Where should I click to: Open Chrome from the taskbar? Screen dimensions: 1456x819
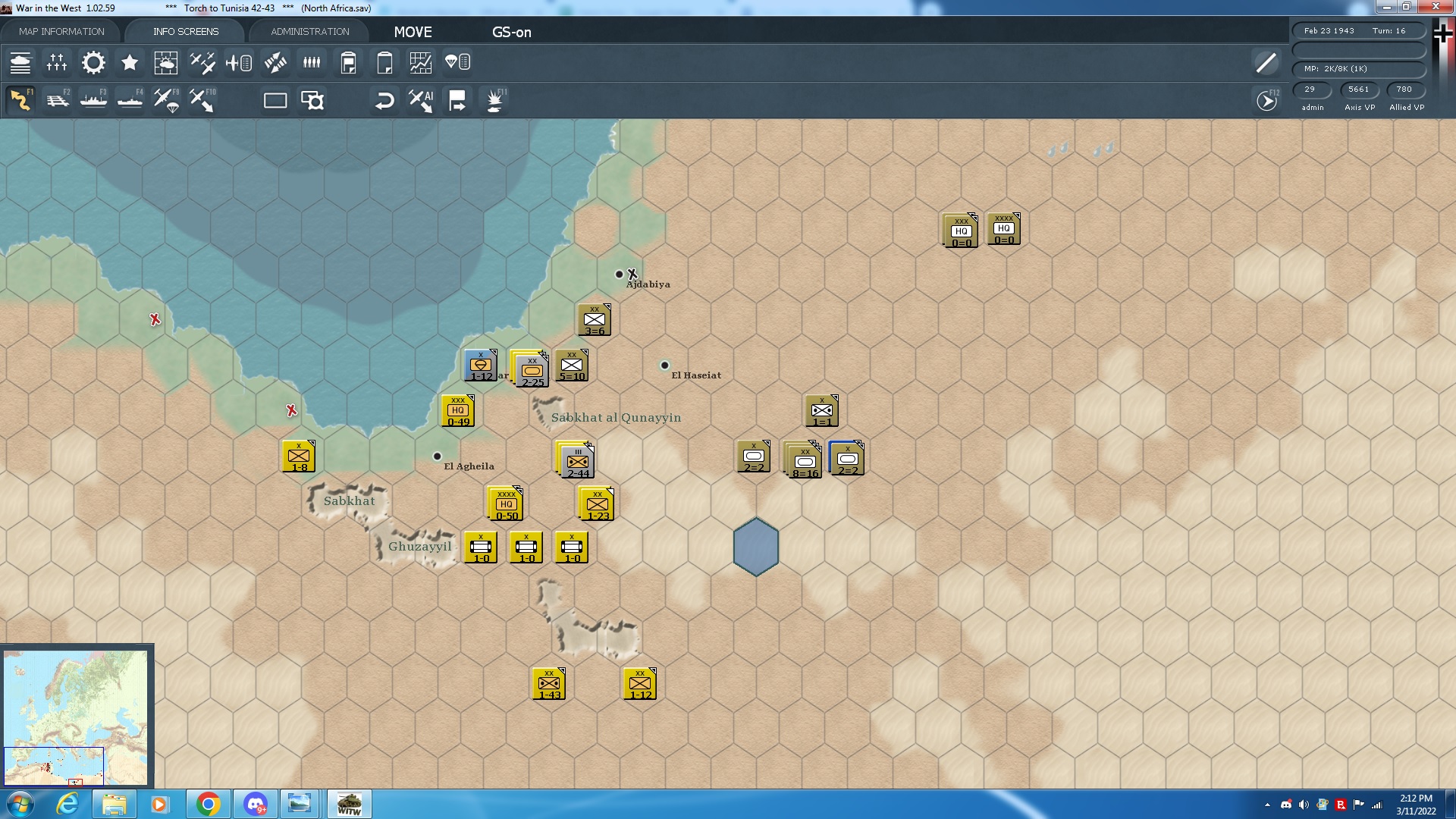coord(208,804)
